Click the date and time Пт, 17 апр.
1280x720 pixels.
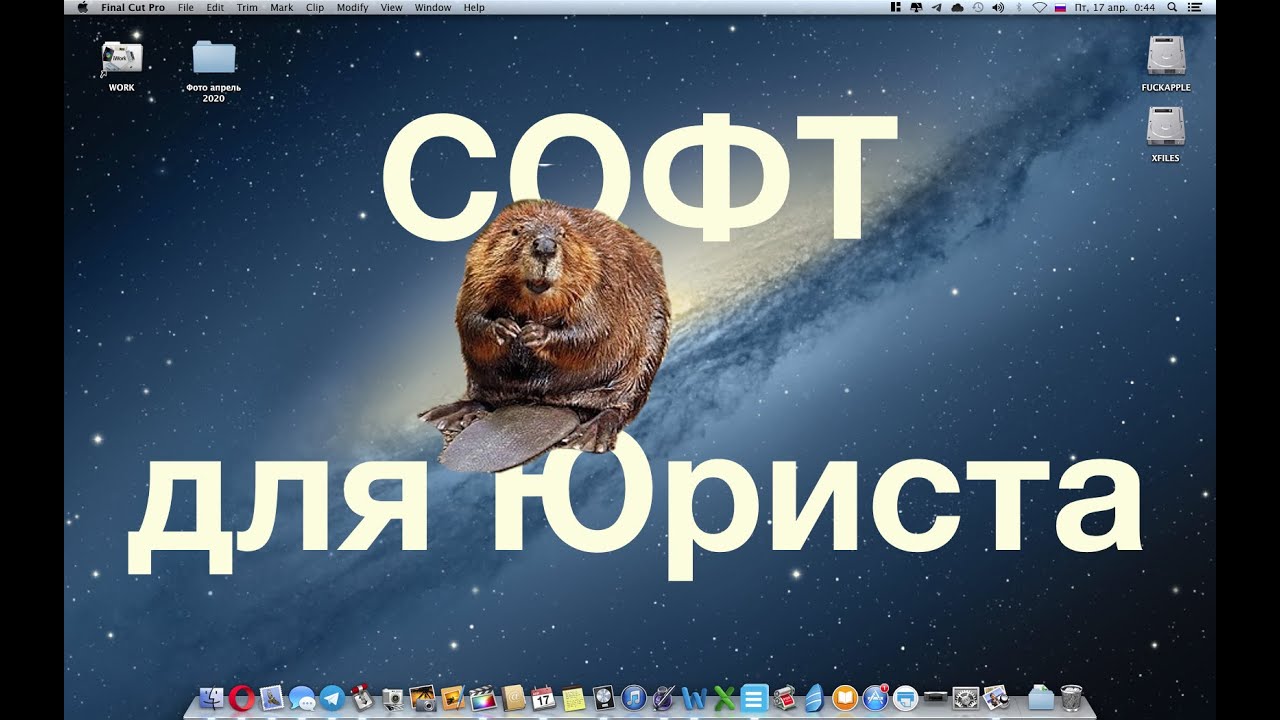[x=1114, y=7]
